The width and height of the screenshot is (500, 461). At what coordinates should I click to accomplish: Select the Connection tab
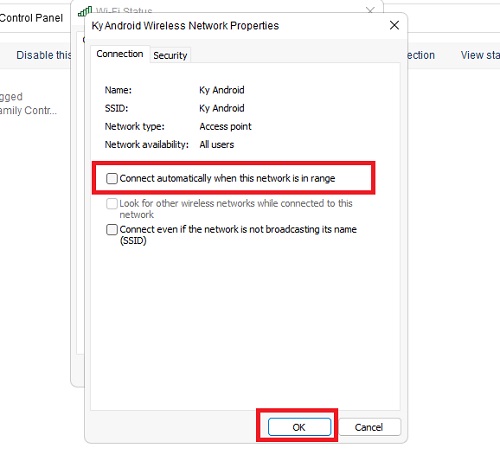[x=120, y=54]
